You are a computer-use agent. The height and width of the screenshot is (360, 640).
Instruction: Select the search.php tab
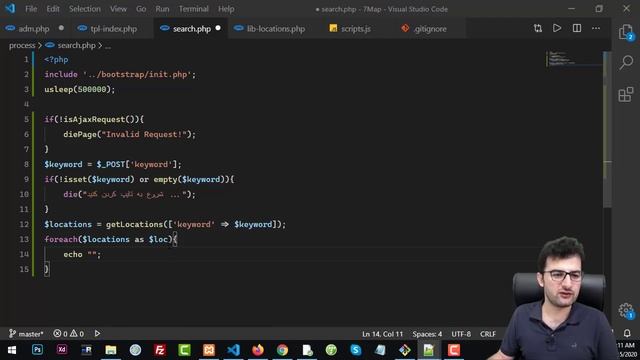pos(191,29)
